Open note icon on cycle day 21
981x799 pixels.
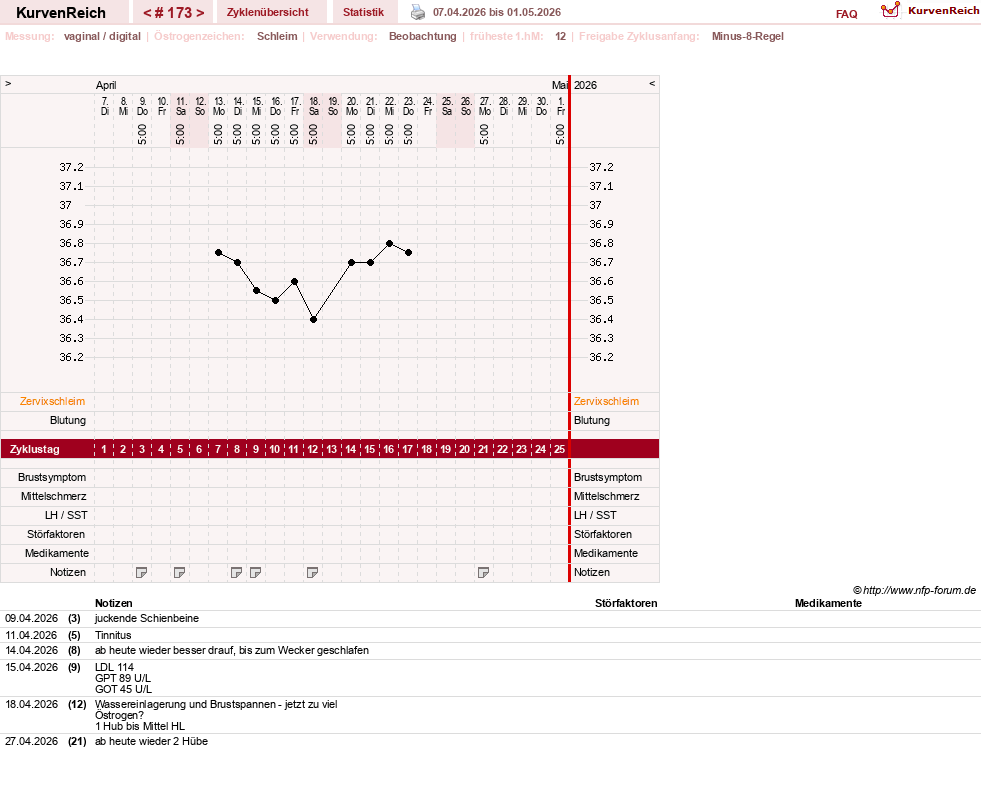[483, 573]
